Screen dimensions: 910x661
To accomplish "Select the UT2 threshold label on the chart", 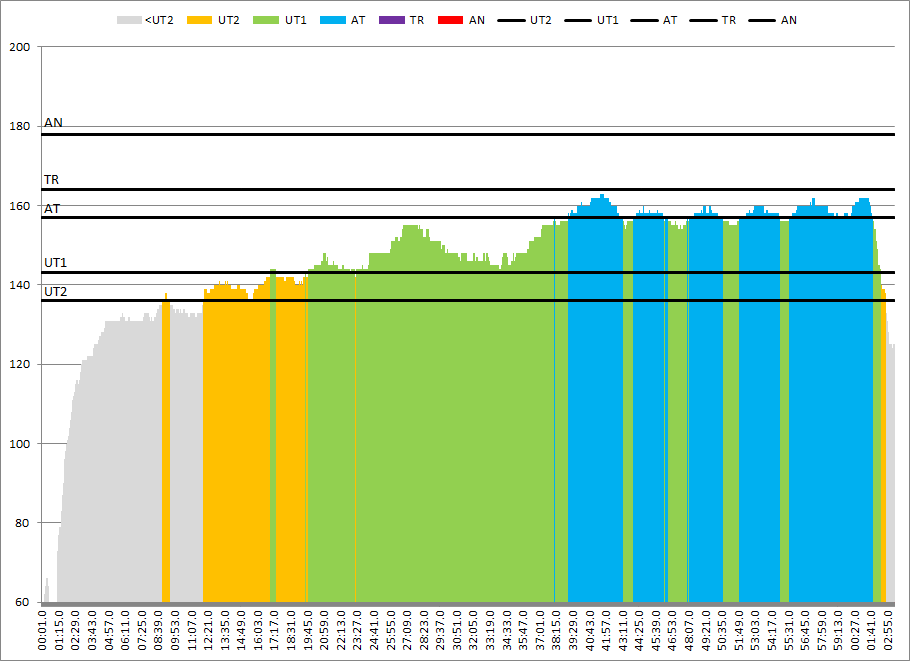I will (55, 291).
